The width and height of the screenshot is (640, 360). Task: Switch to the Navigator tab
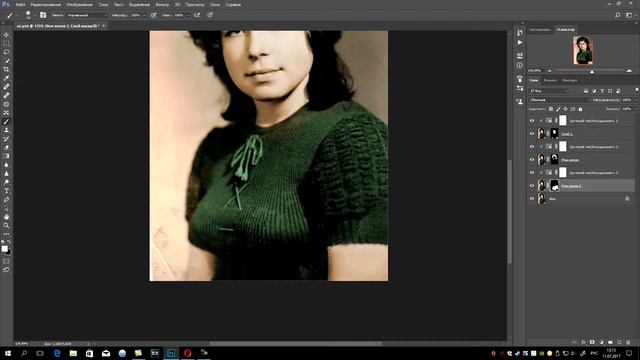point(565,29)
